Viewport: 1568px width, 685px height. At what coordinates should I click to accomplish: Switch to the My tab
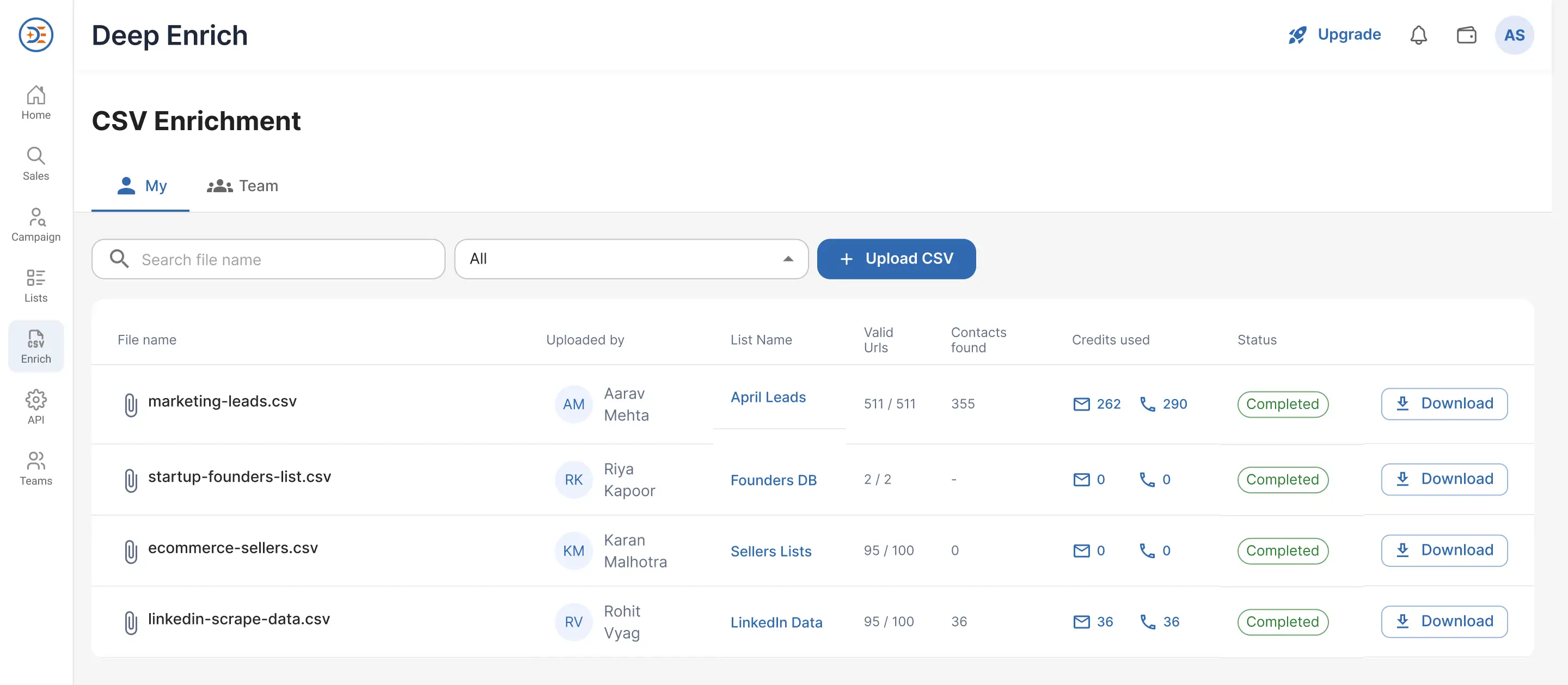140,186
